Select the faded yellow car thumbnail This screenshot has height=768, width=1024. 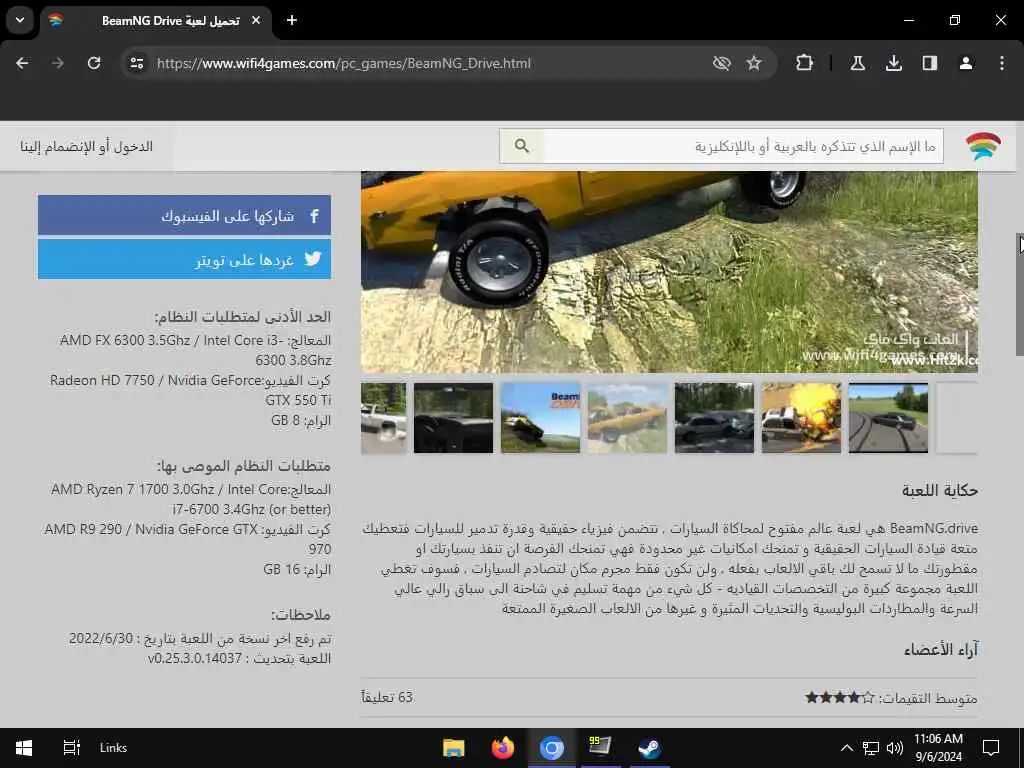627,418
